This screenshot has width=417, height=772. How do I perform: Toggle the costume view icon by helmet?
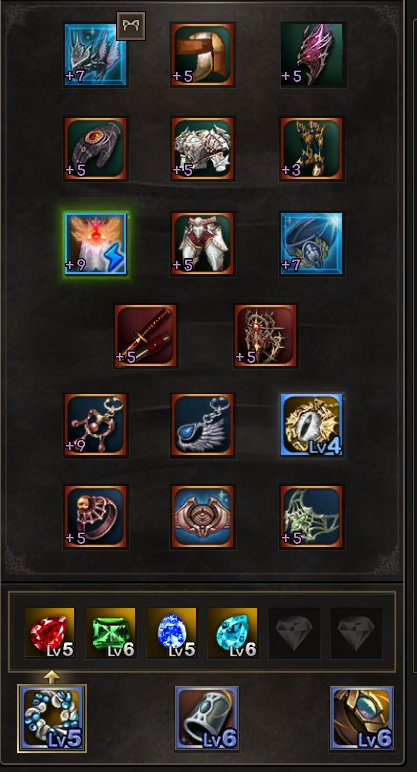[131, 26]
